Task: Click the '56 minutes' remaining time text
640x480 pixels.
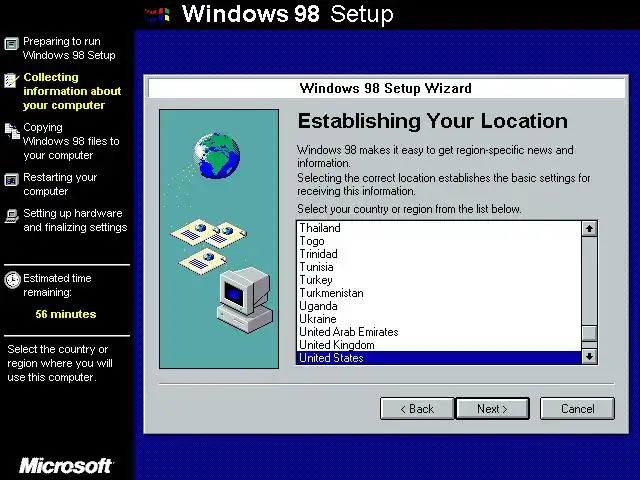Action: [x=66, y=314]
